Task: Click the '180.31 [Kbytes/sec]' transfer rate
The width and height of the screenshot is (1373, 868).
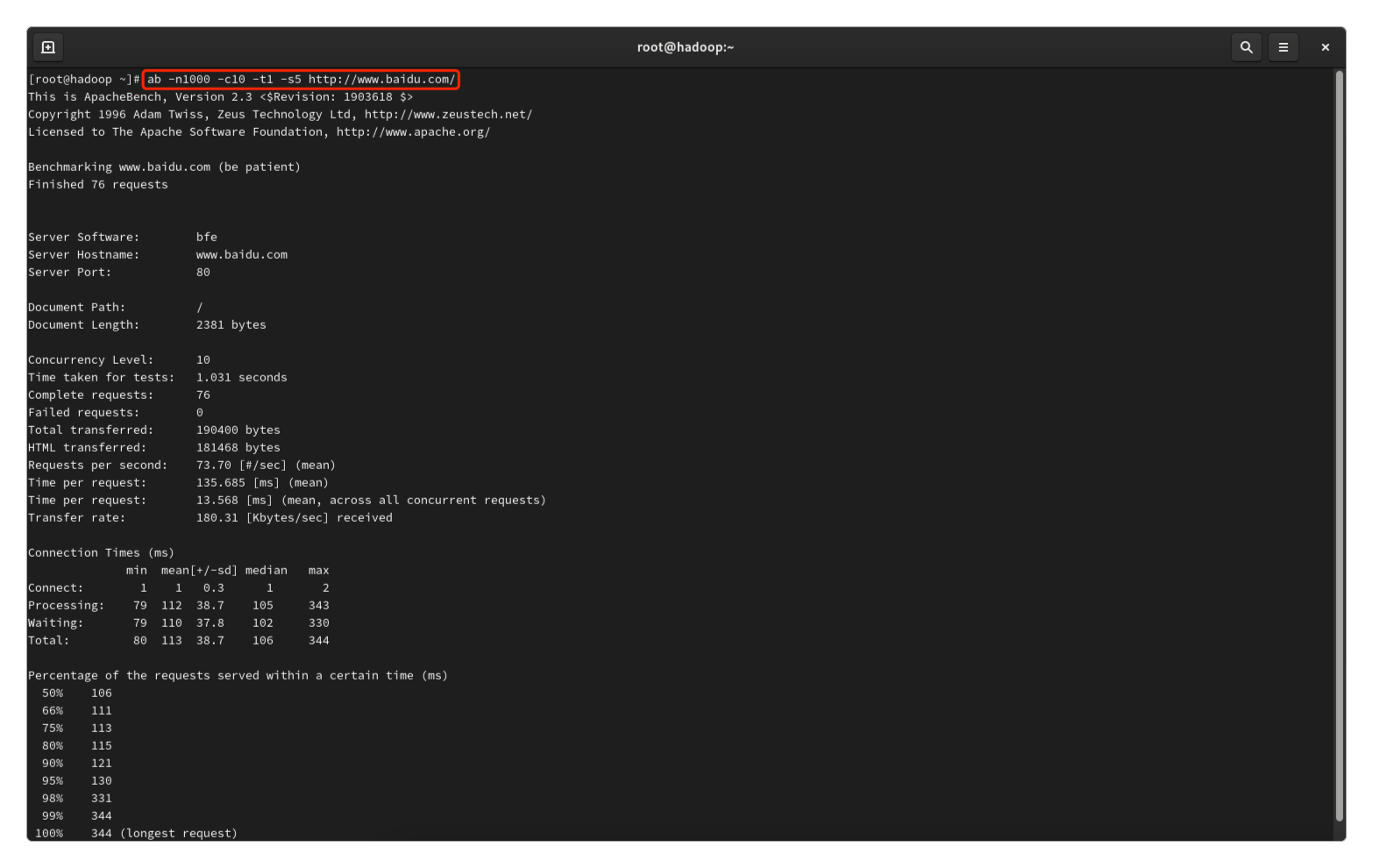Action: pyautogui.click(x=263, y=518)
